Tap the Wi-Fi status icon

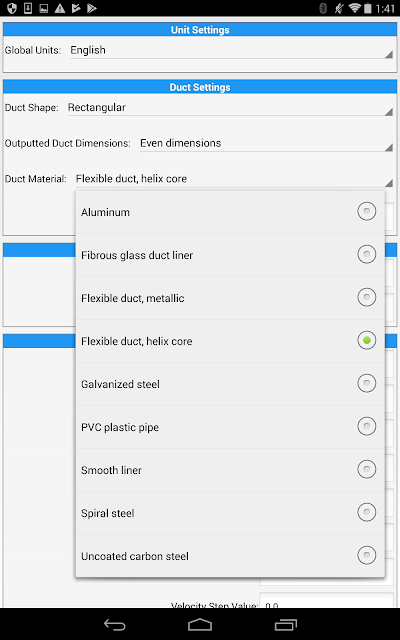pos(354,8)
